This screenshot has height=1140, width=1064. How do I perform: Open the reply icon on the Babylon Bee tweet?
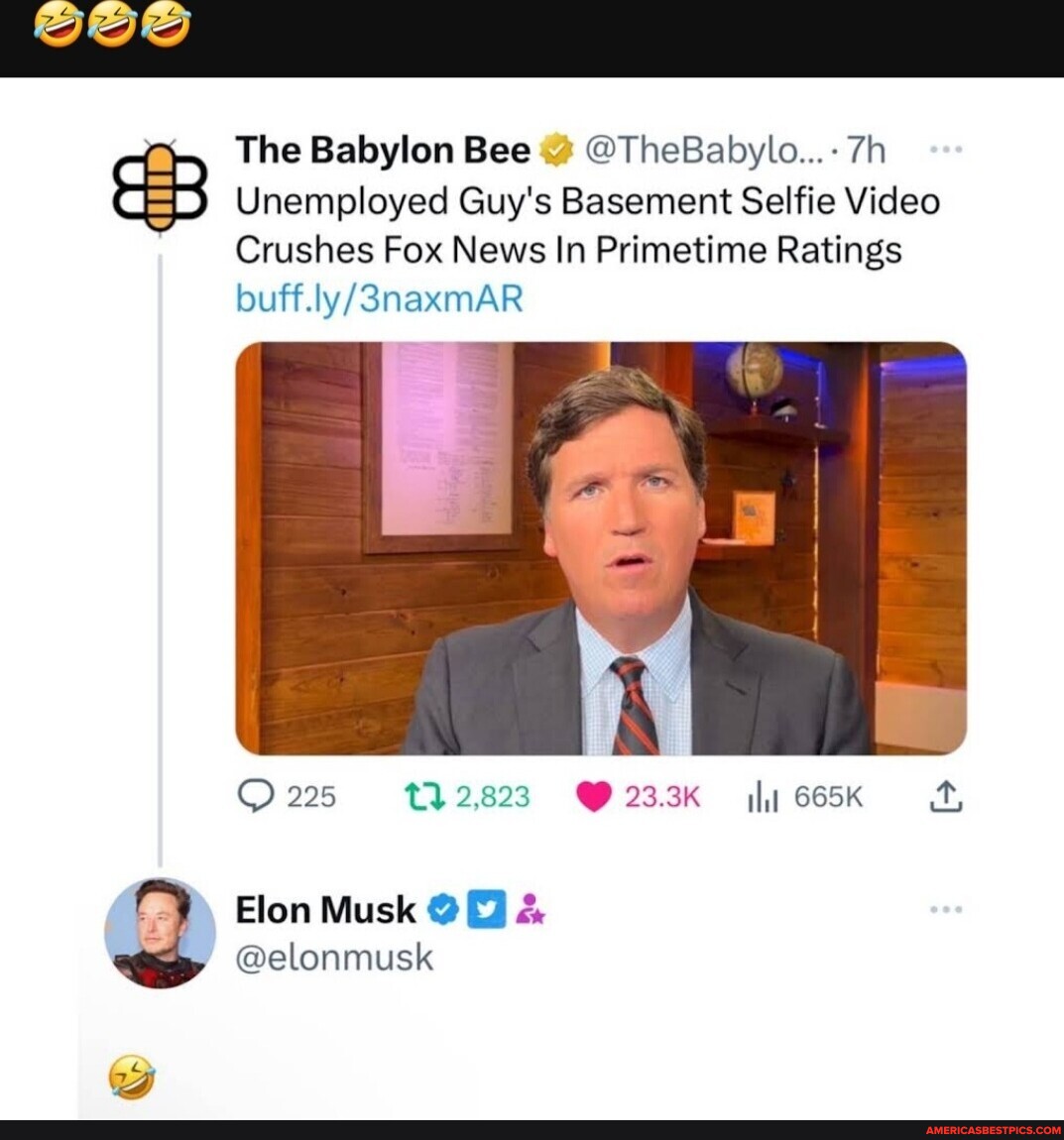tap(259, 794)
